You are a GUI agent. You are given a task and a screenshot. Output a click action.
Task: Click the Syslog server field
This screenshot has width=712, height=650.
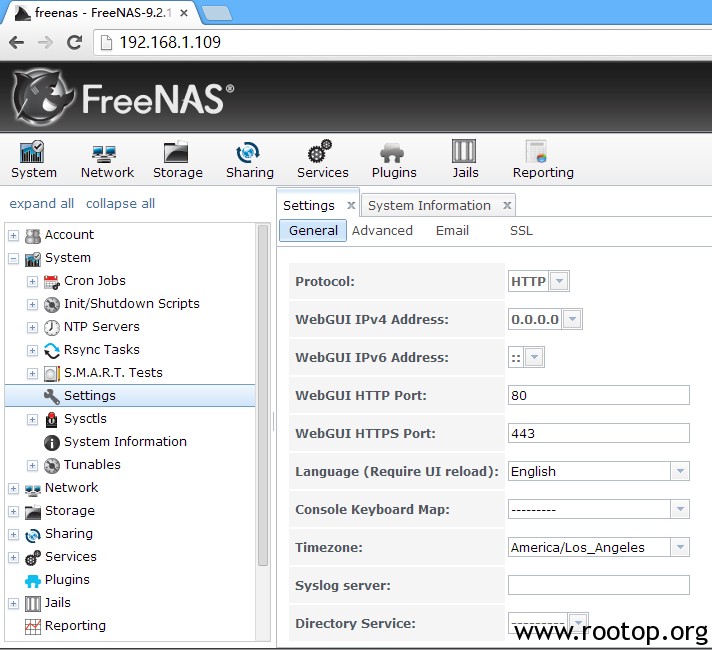(598, 585)
